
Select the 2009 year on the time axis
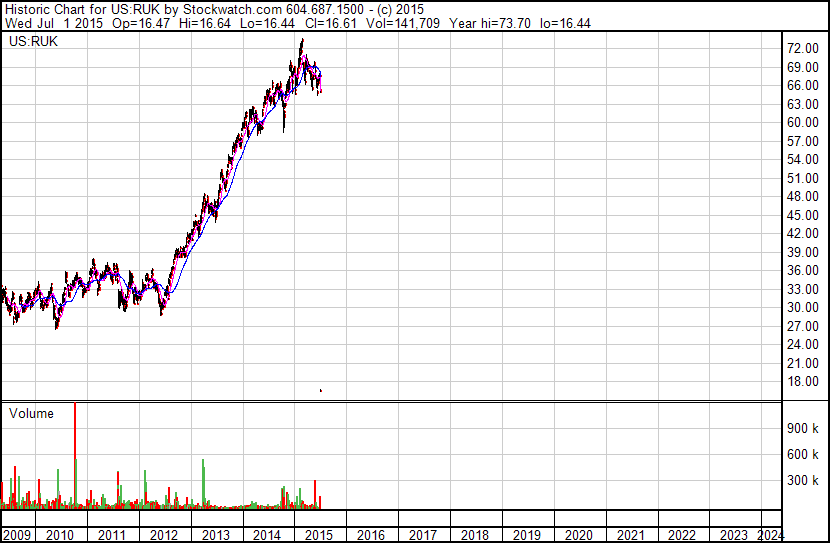[x=17, y=535]
